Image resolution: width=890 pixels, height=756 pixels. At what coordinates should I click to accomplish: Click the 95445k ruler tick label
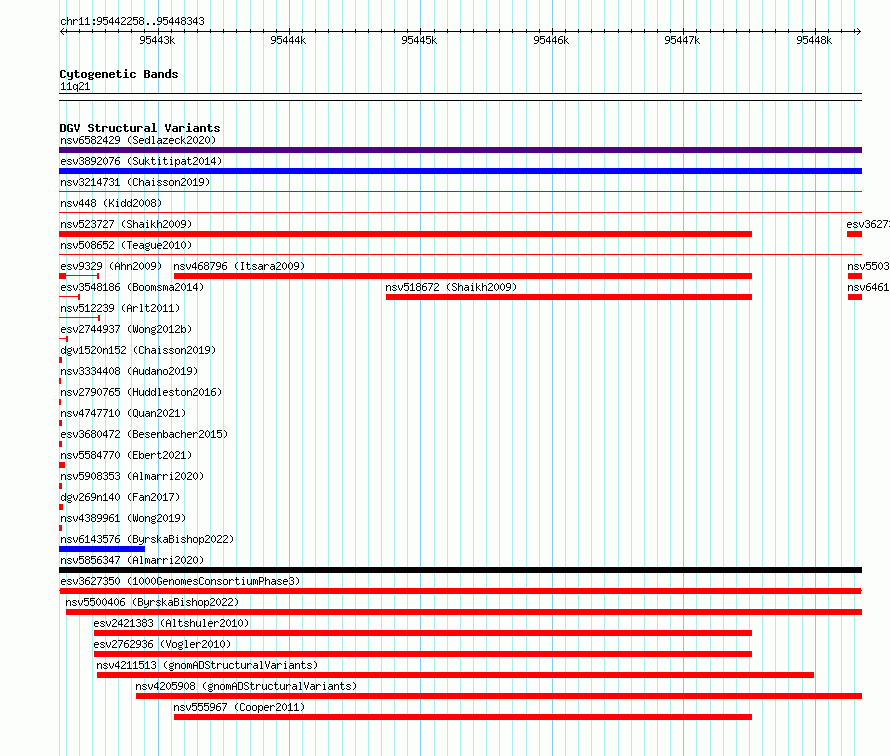pos(419,40)
